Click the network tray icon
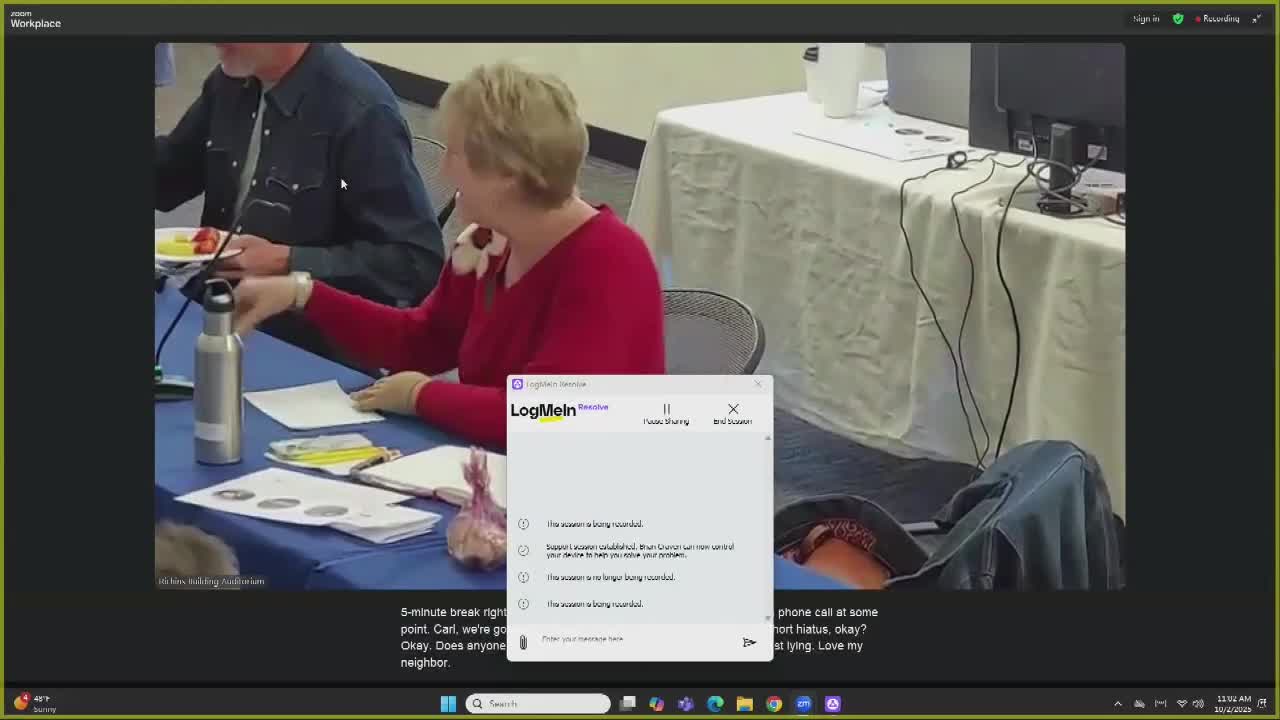Image resolution: width=1280 pixels, height=720 pixels. pos(1182,704)
